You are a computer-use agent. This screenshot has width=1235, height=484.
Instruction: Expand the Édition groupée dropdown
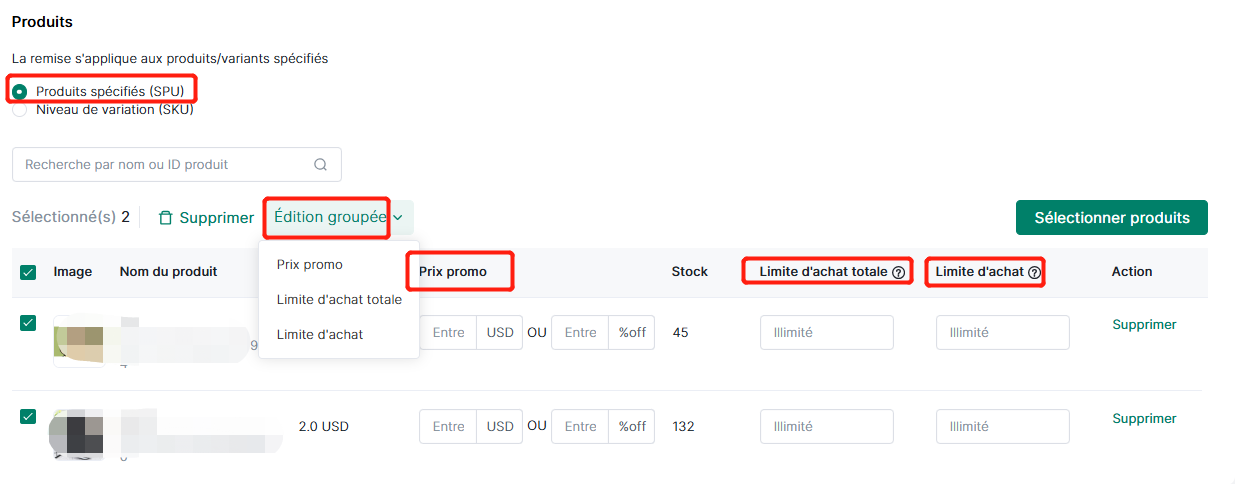[338, 217]
